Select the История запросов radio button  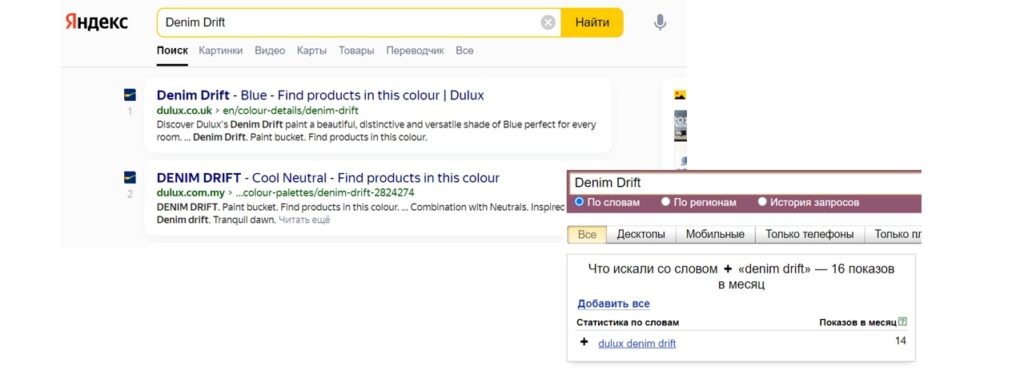click(761, 202)
